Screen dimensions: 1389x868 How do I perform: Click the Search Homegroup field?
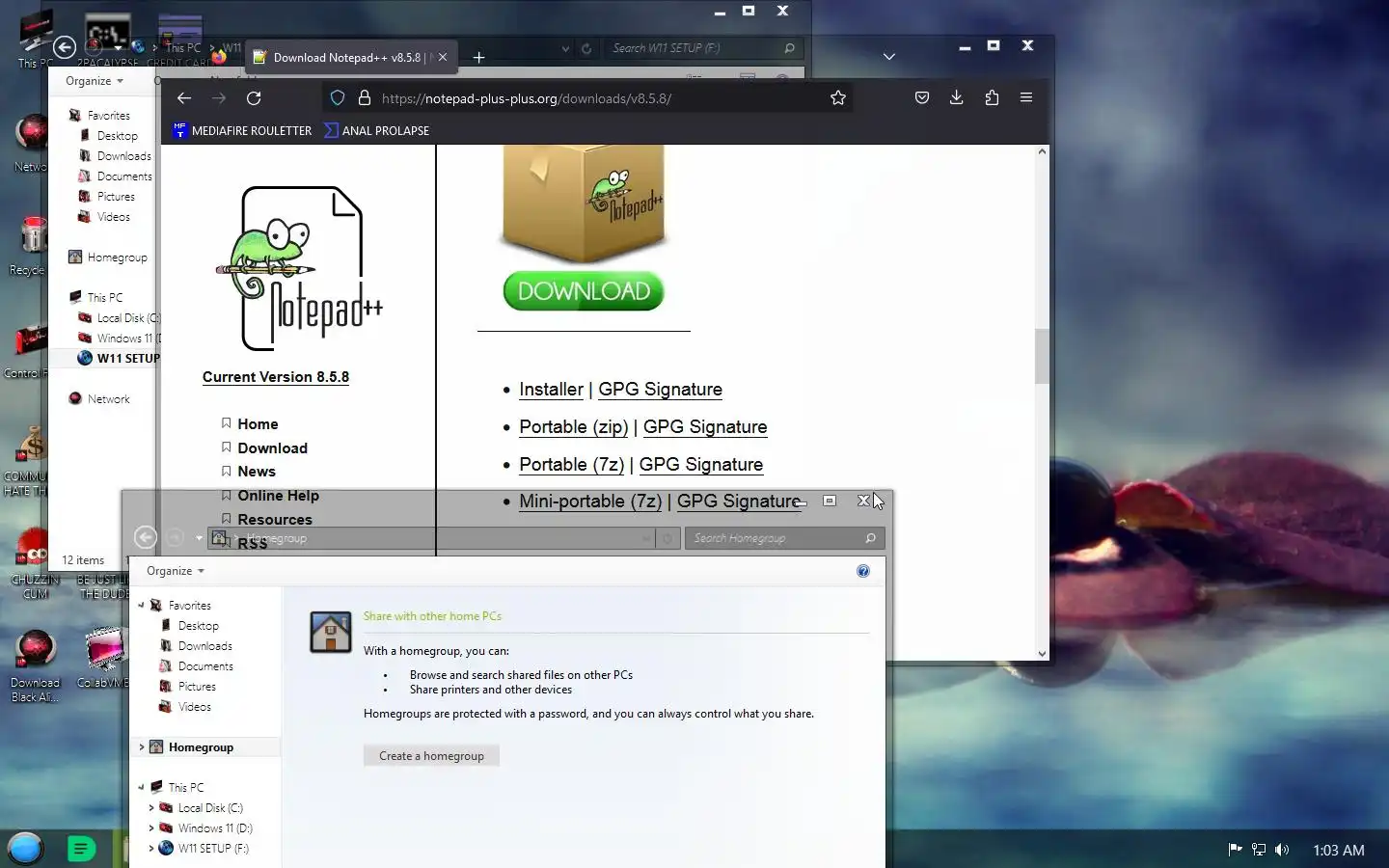click(x=784, y=538)
